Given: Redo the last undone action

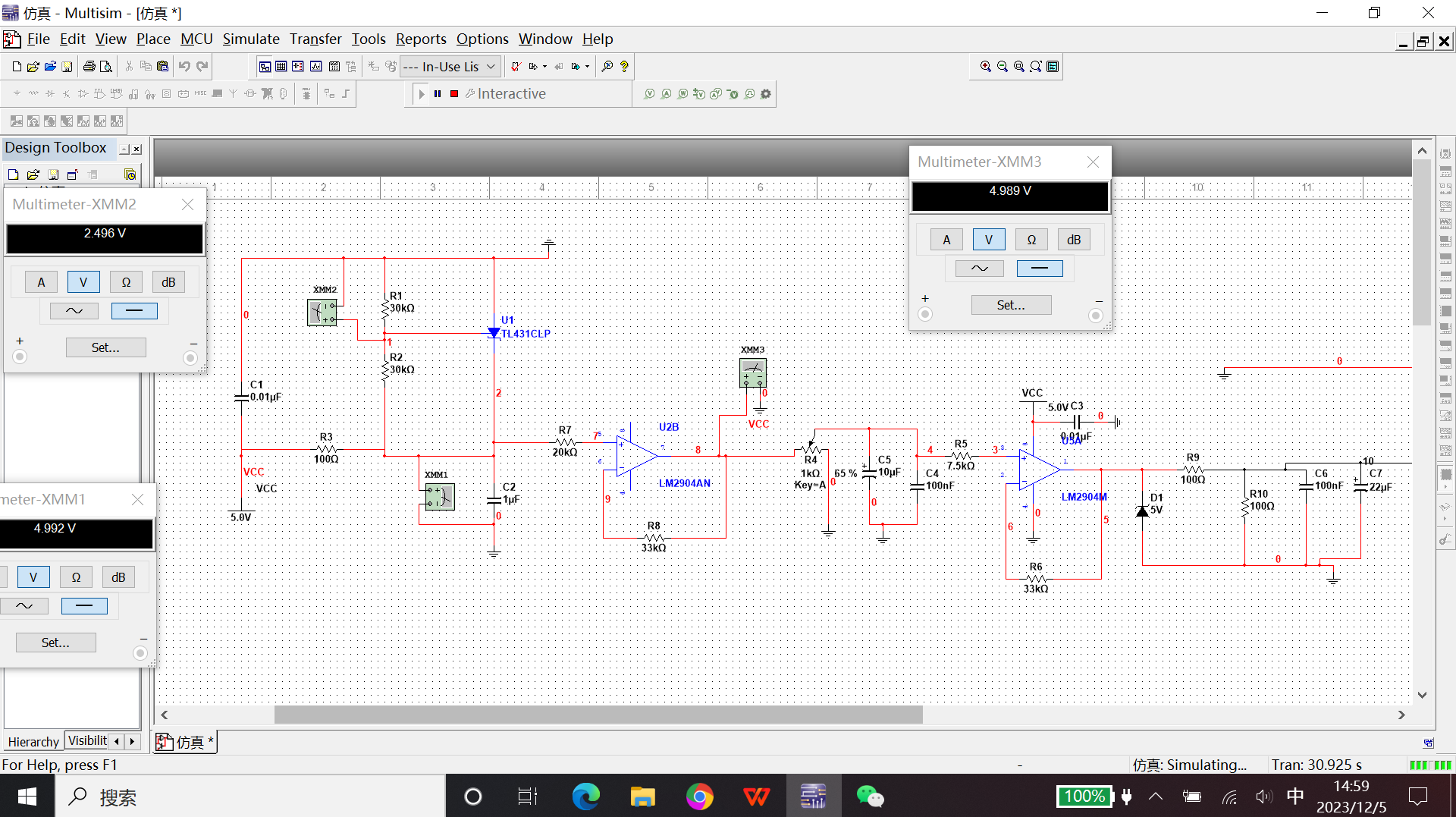Looking at the screenshot, I should (202, 67).
